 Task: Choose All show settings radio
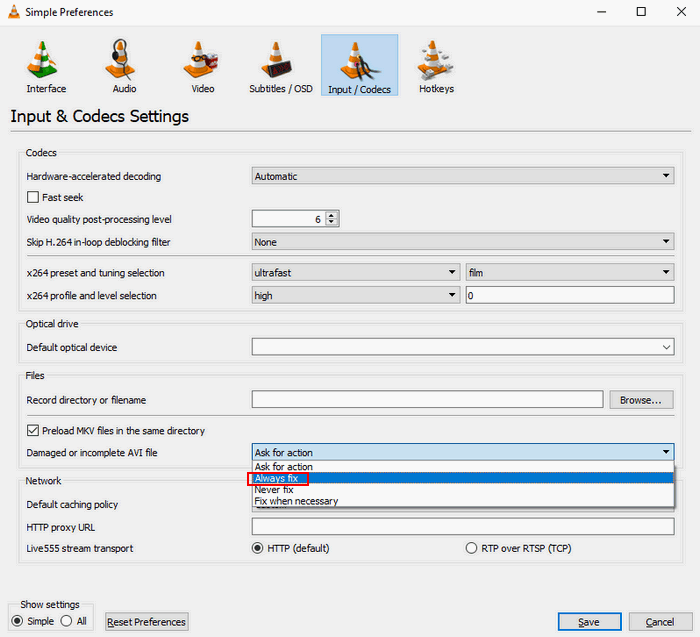tap(66, 621)
